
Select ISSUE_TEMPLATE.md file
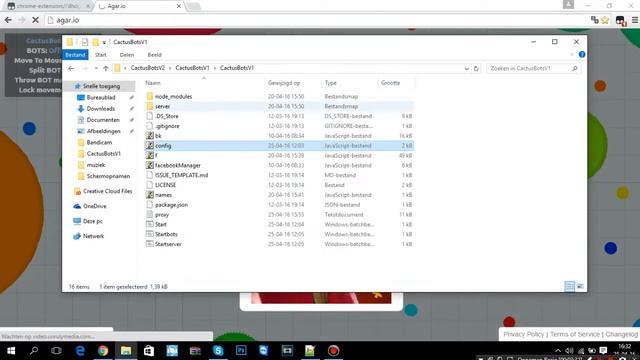click(181, 175)
